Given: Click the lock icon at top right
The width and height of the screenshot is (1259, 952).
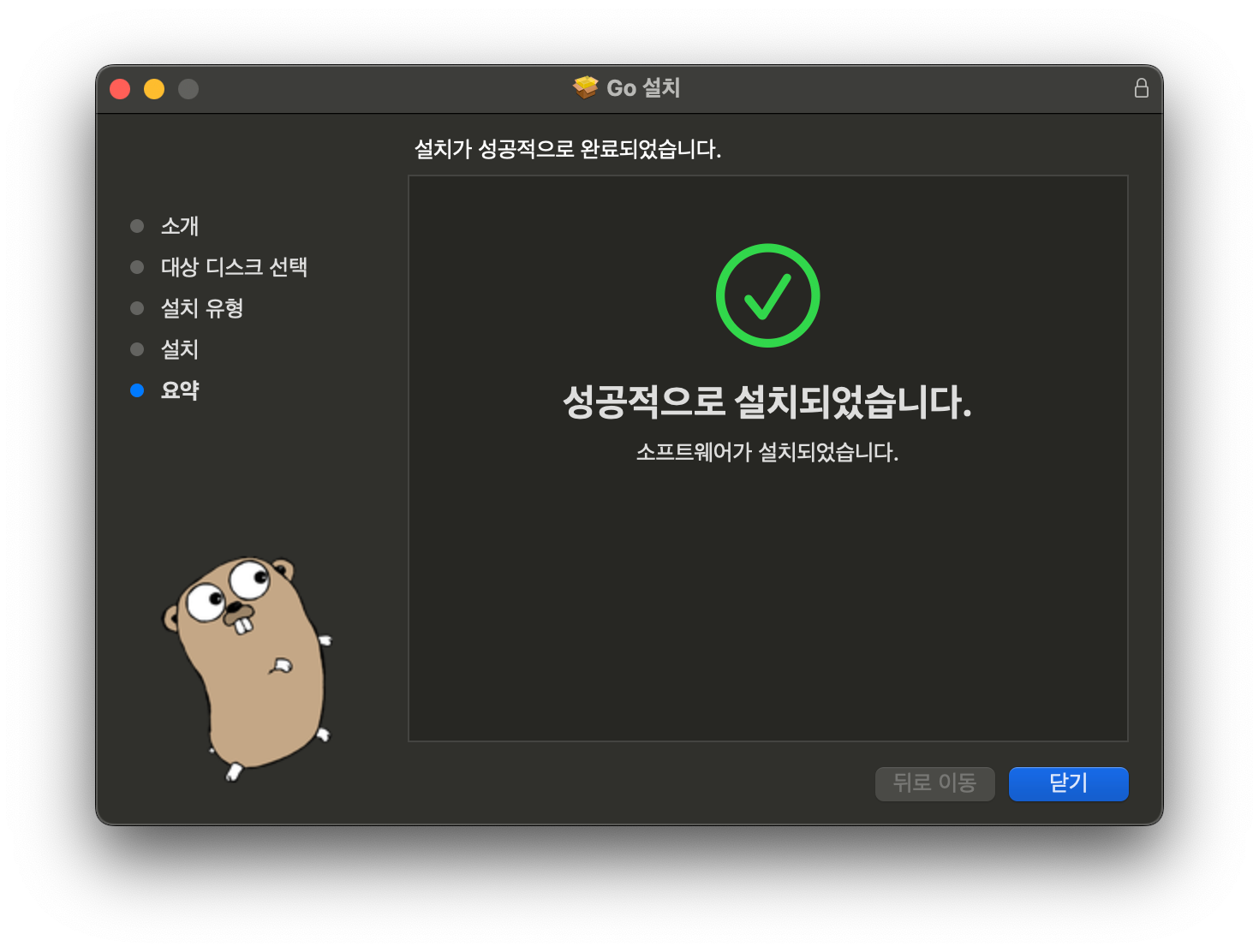Looking at the screenshot, I should (1141, 87).
